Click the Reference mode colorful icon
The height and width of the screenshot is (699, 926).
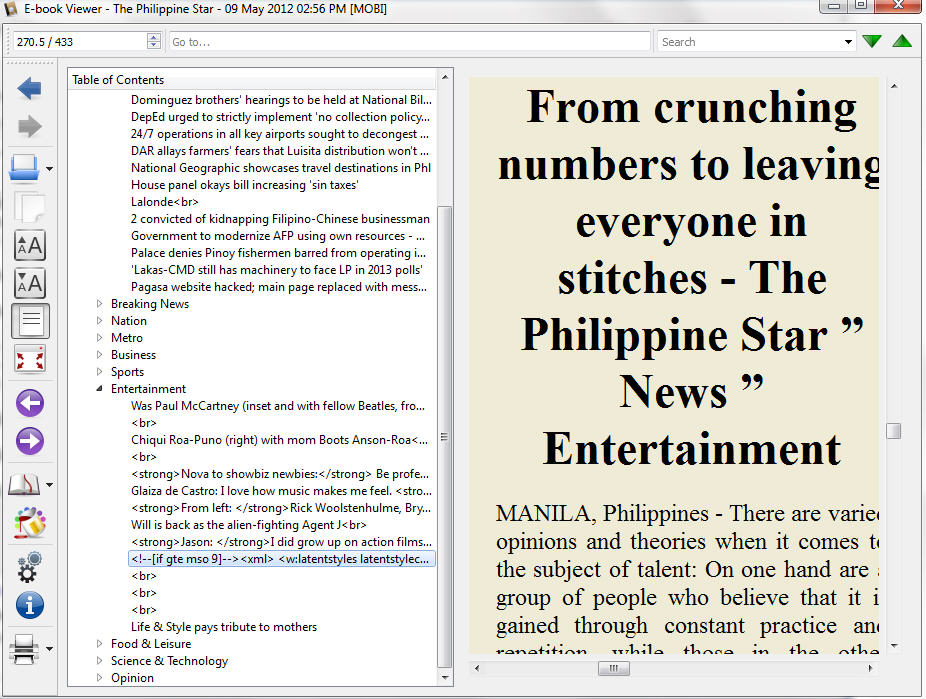tap(30, 523)
